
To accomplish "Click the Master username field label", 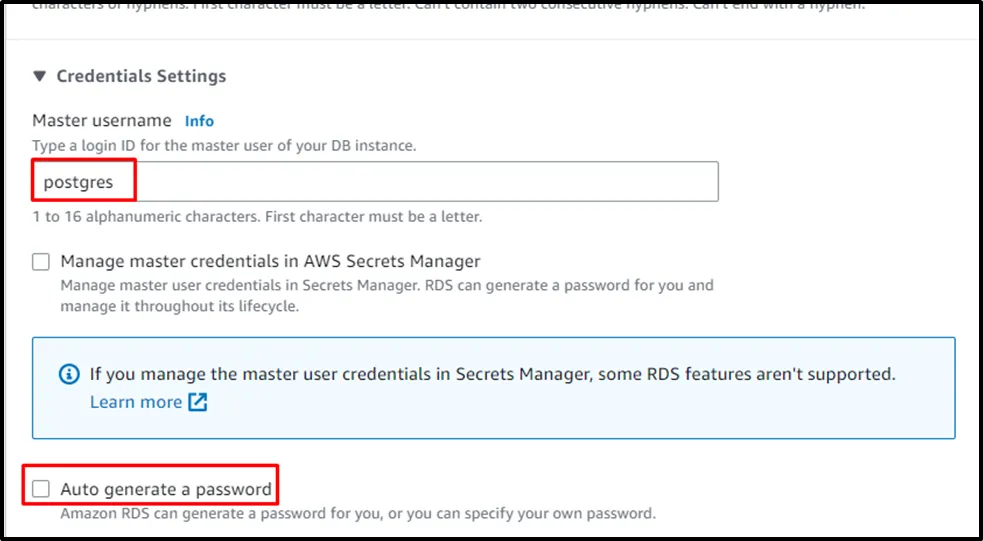I will [x=102, y=121].
